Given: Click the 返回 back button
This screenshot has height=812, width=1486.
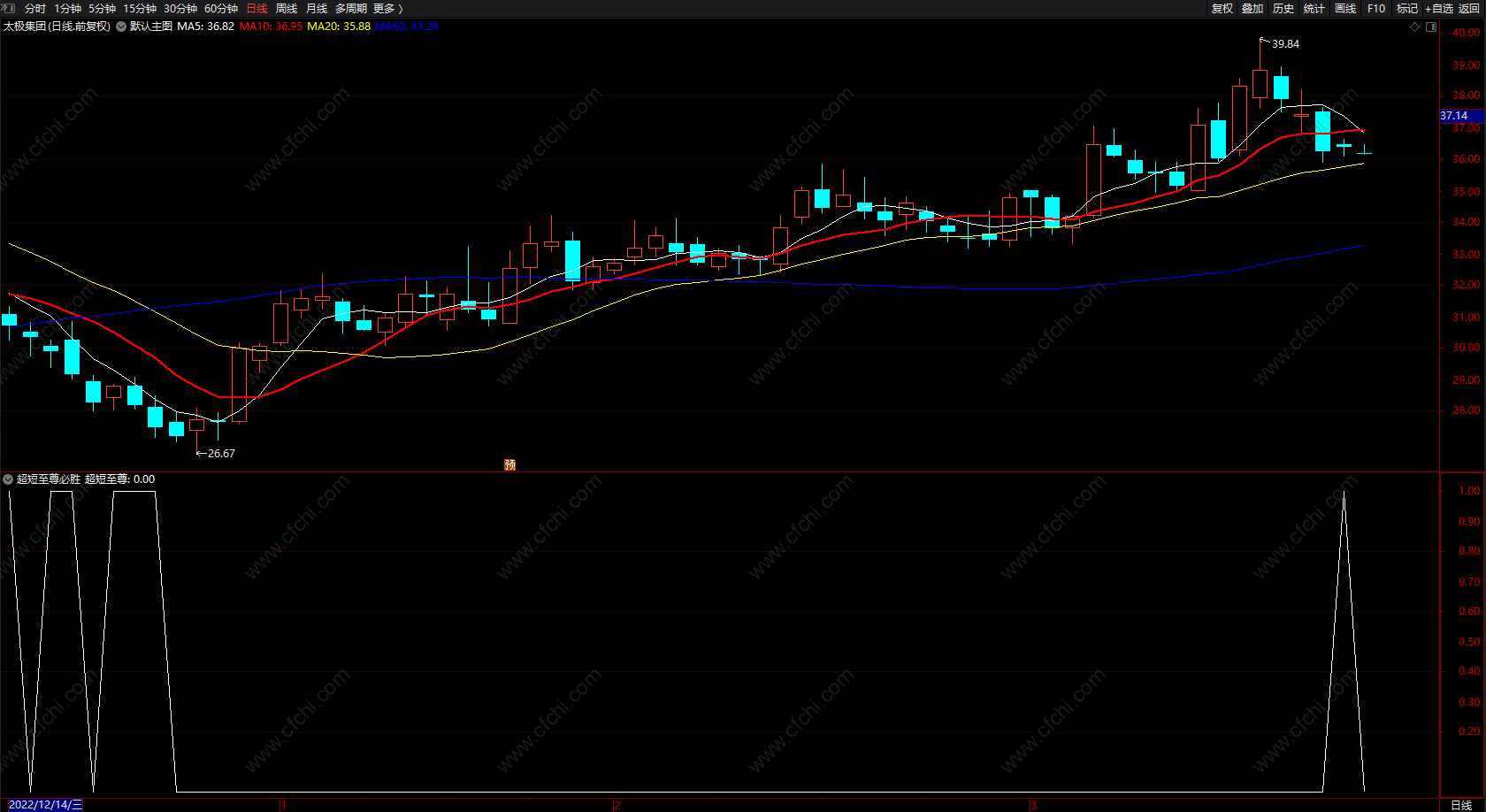Looking at the screenshot, I should coord(1469,8).
